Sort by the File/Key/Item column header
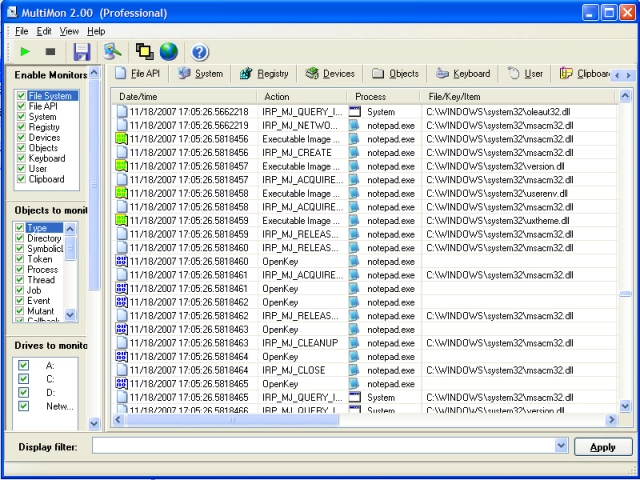 click(x=518, y=97)
